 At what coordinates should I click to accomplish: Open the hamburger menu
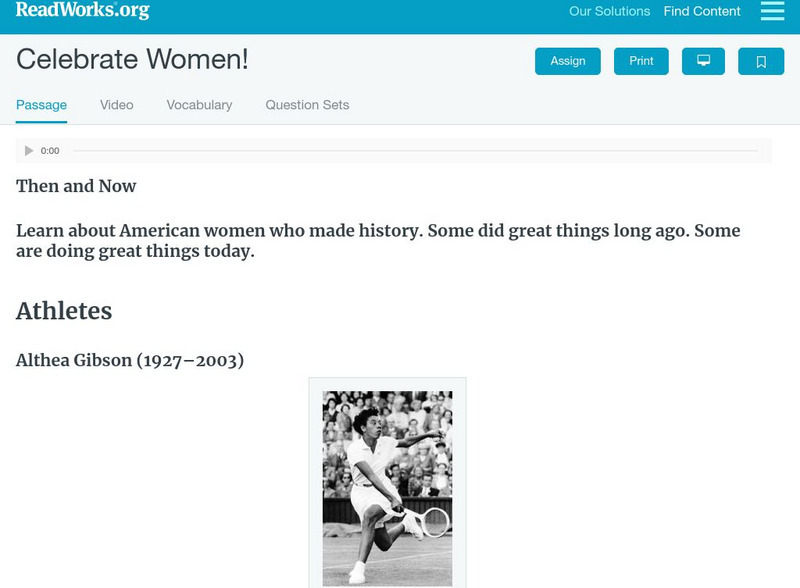pyautogui.click(x=772, y=11)
